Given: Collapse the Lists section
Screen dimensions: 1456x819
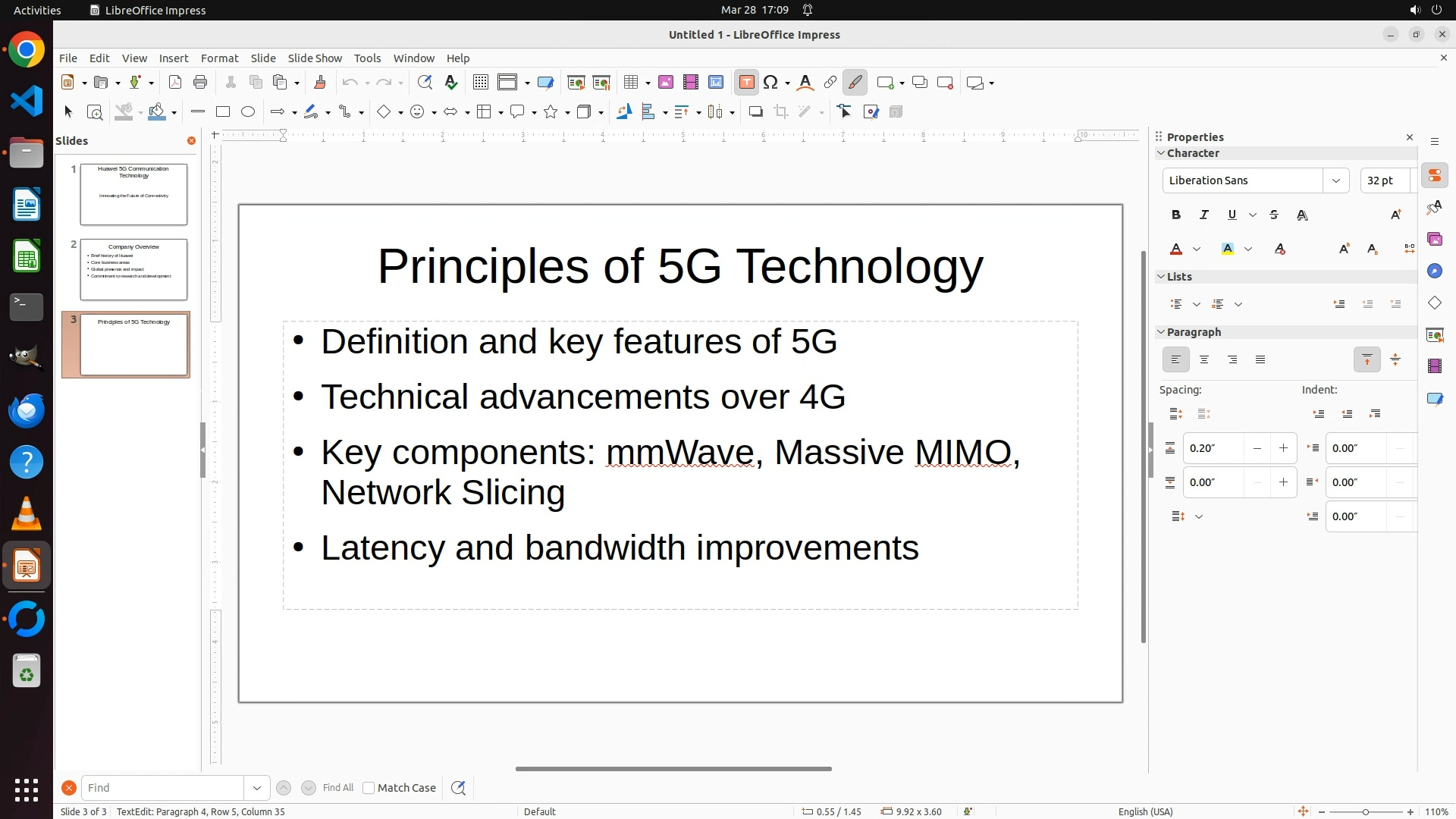Looking at the screenshot, I should click(x=1161, y=277).
